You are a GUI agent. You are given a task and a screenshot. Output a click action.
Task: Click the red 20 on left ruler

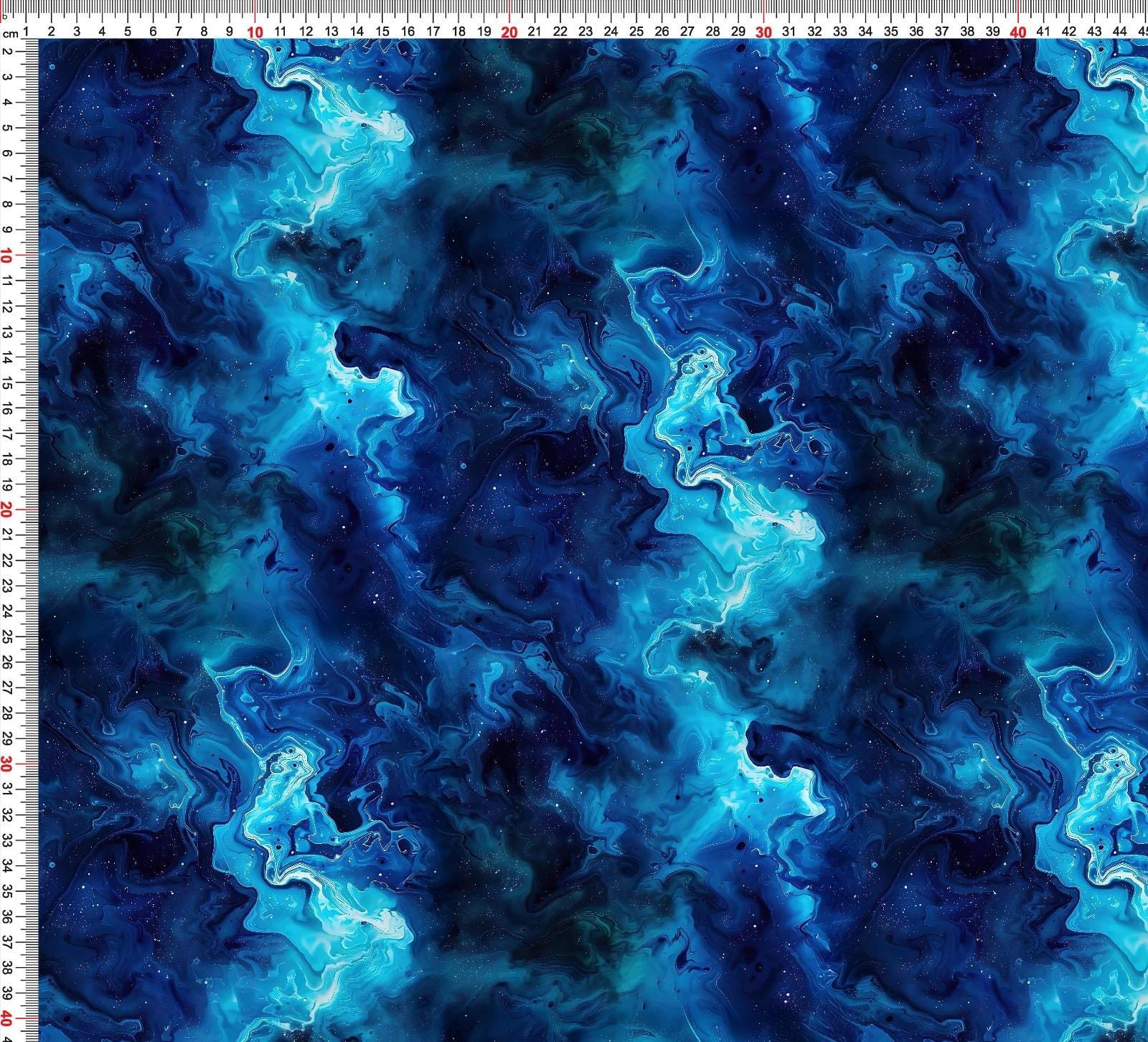tap(6, 510)
